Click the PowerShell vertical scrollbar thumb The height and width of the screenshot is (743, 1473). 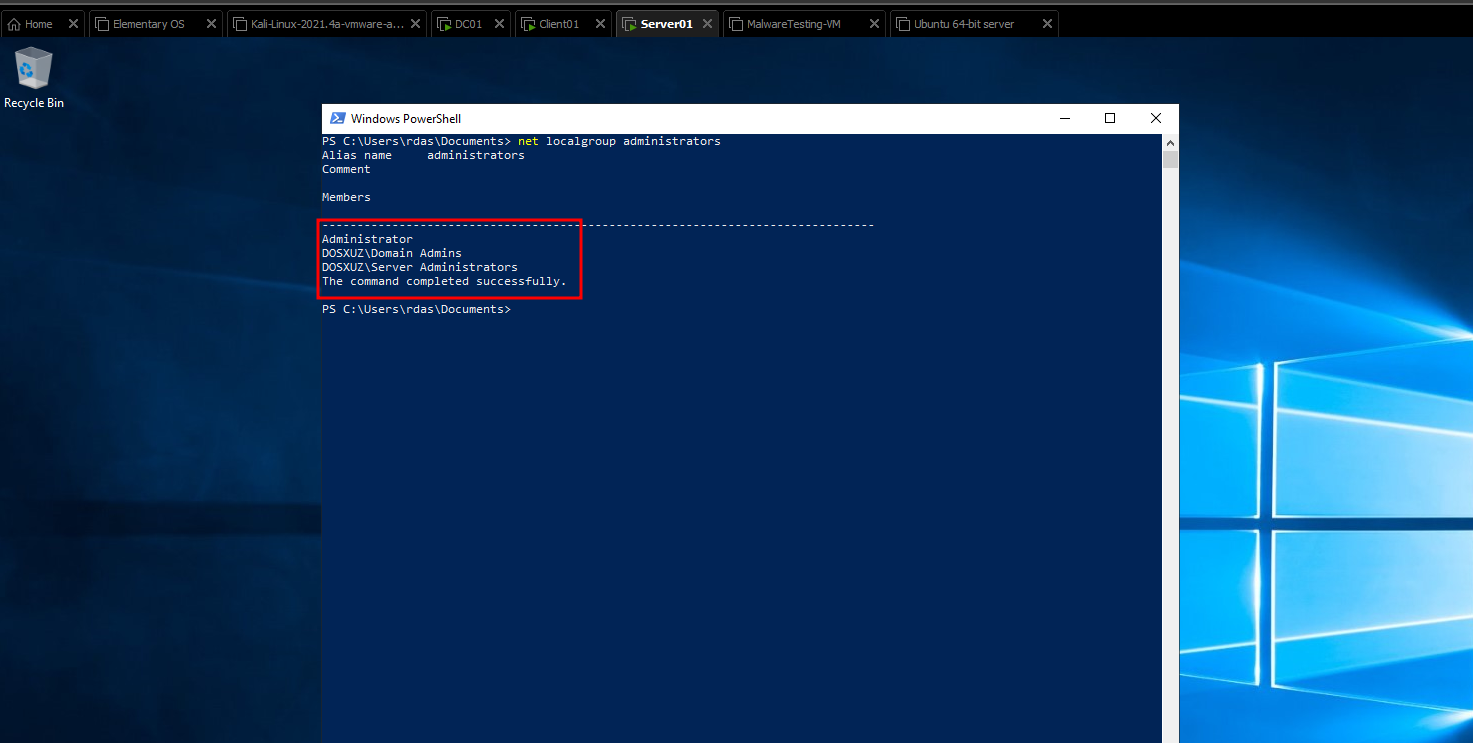1170,160
